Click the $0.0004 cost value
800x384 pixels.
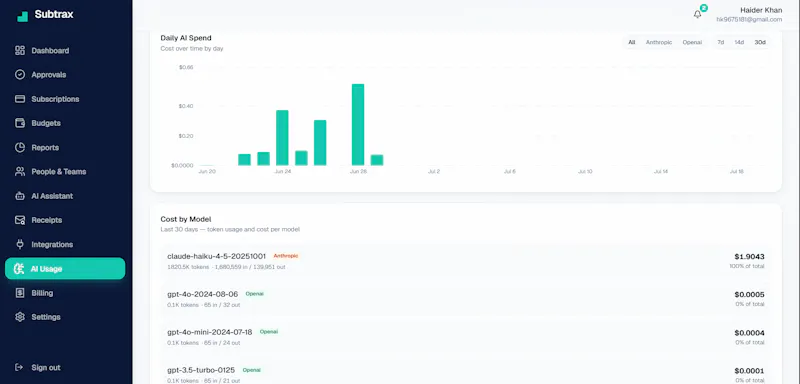(x=749, y=333)
